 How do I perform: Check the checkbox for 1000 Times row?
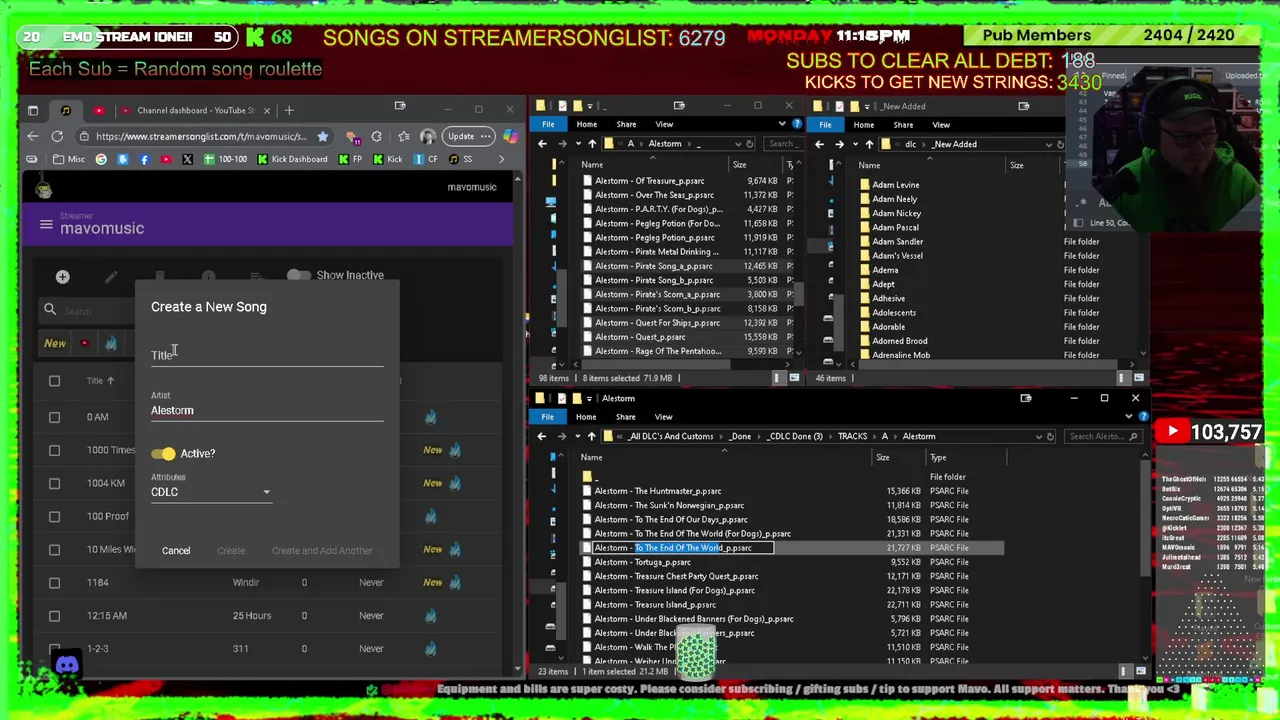tap(55, 450)
